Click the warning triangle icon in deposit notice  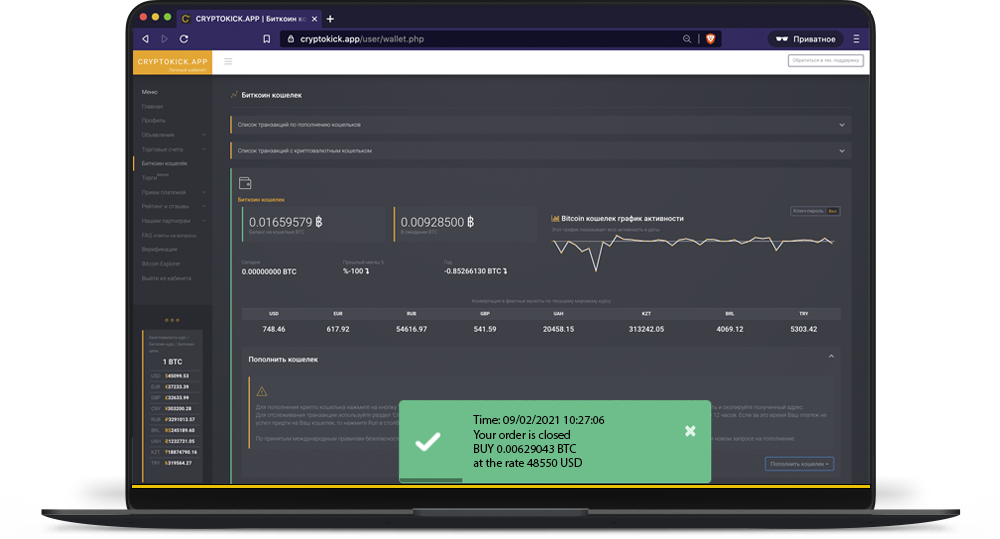pos(261,391)
